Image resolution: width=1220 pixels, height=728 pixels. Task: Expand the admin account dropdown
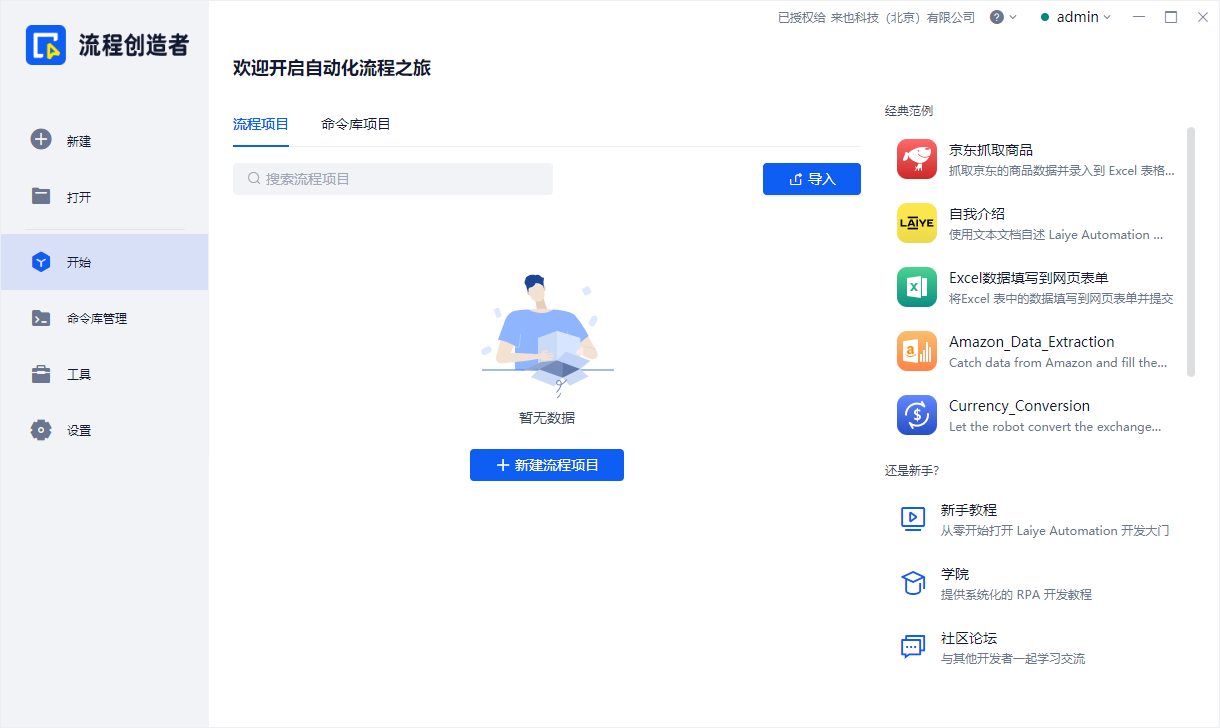[1075, 17]
